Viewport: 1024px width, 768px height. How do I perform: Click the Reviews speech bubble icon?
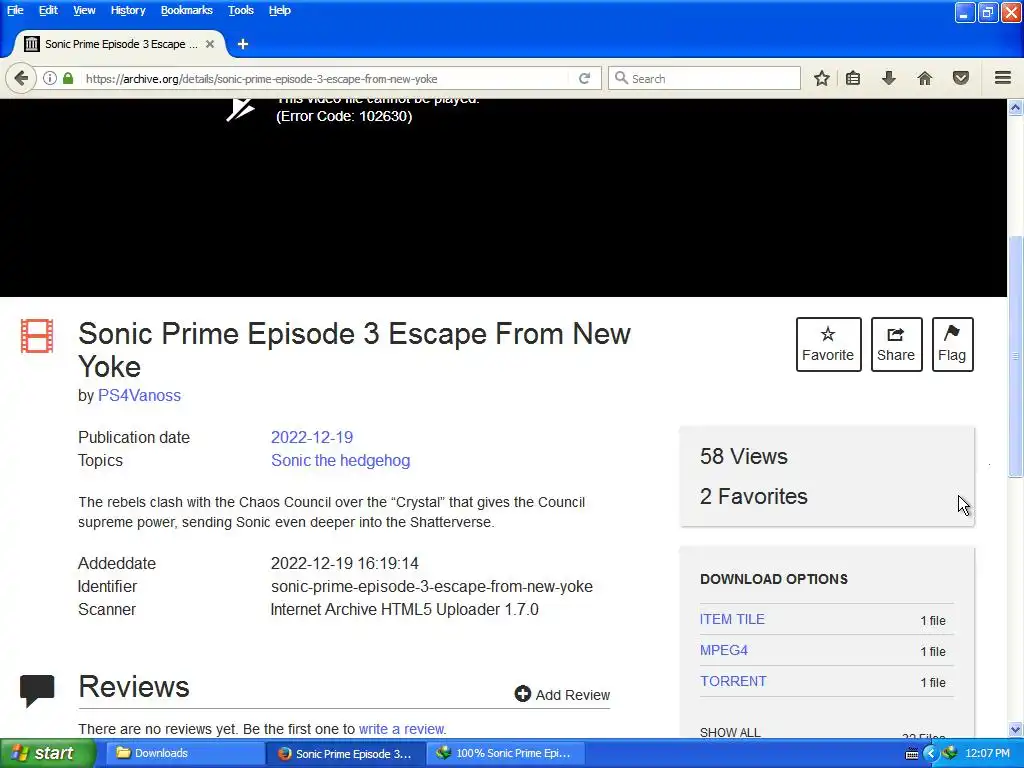point(37,691)
